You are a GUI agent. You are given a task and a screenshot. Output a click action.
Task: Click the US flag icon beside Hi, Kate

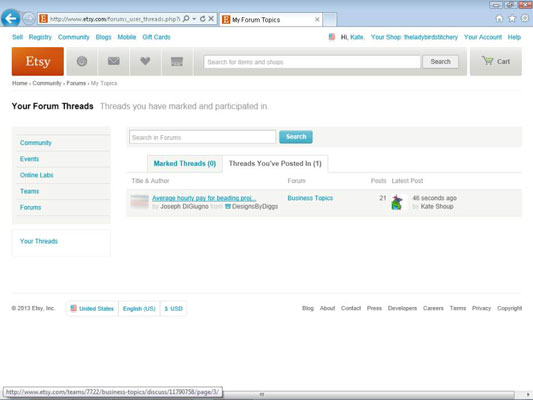click(332, 37)
